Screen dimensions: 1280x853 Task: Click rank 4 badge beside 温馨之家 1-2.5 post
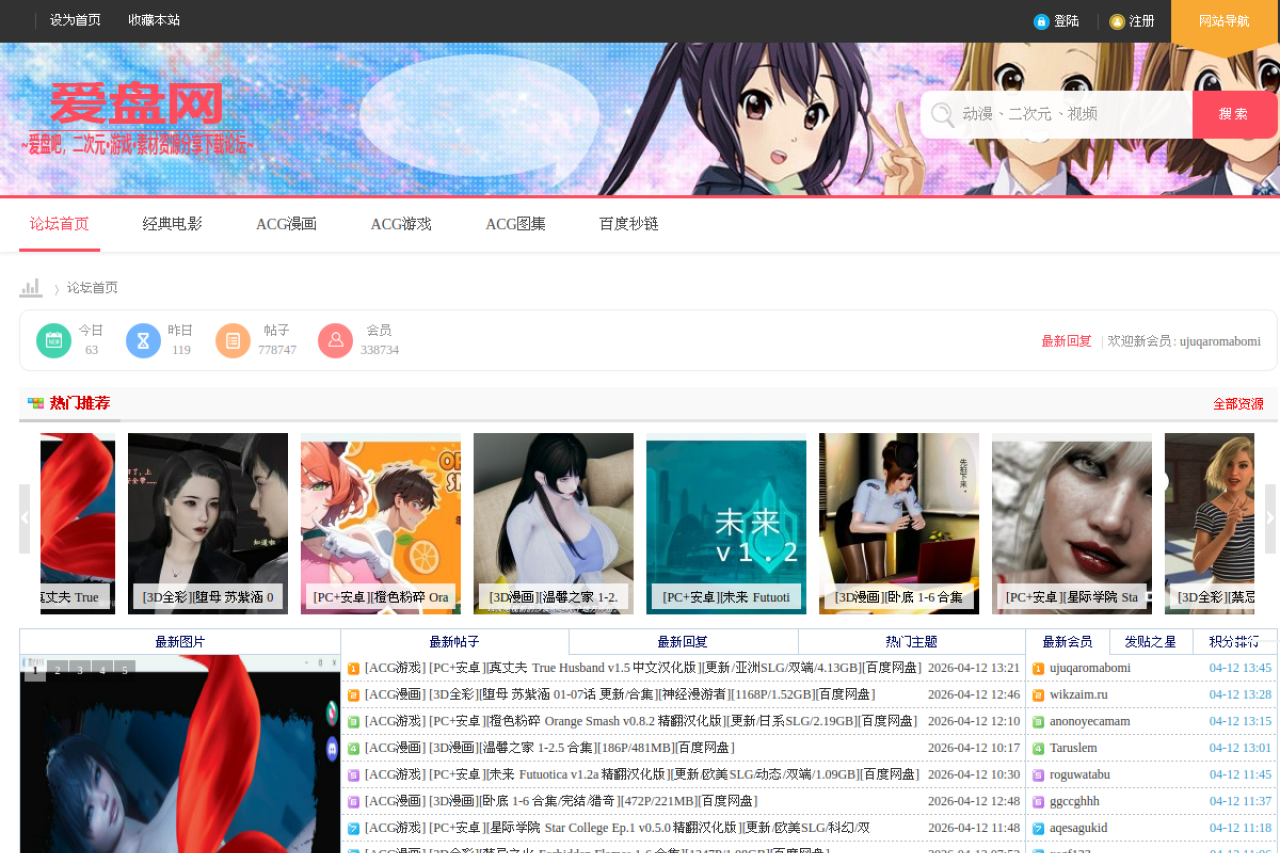353,748
